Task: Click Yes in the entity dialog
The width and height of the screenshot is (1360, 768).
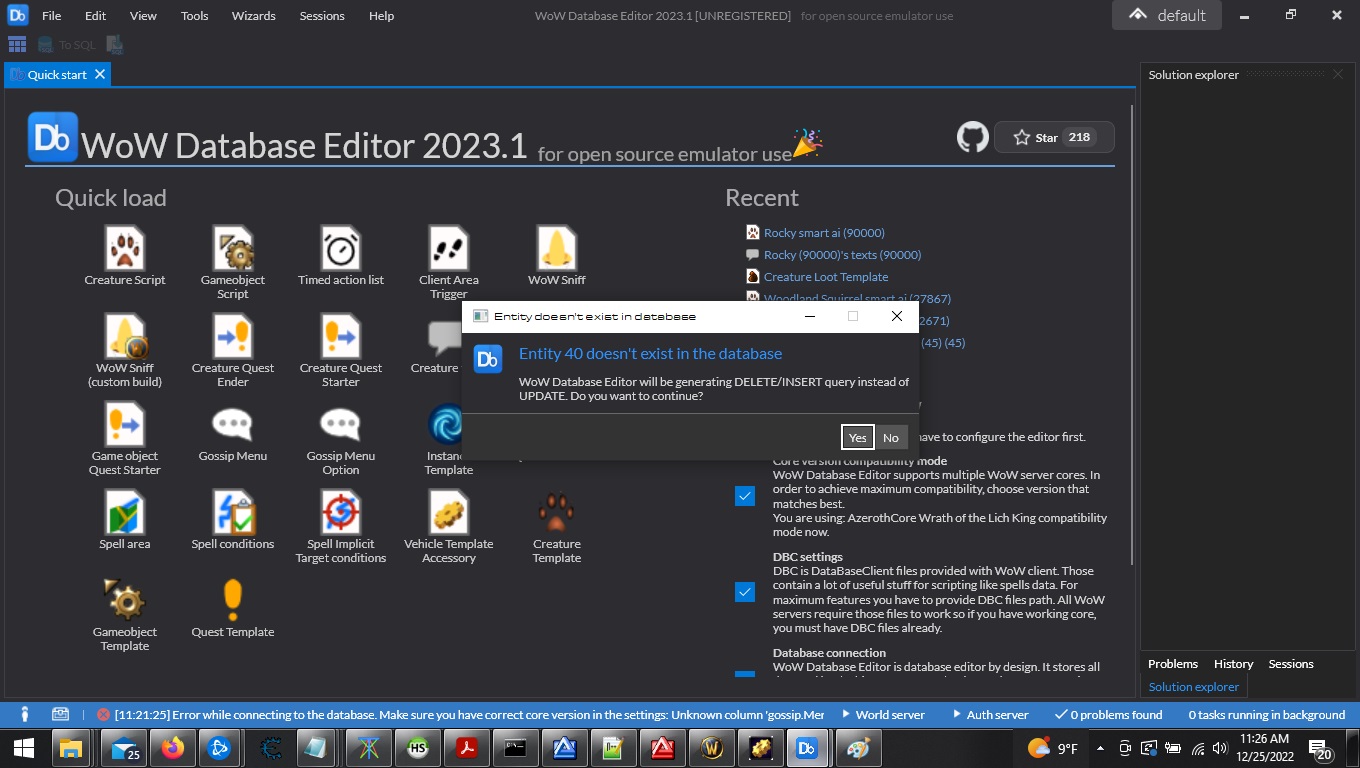Action: coord(857,437)
